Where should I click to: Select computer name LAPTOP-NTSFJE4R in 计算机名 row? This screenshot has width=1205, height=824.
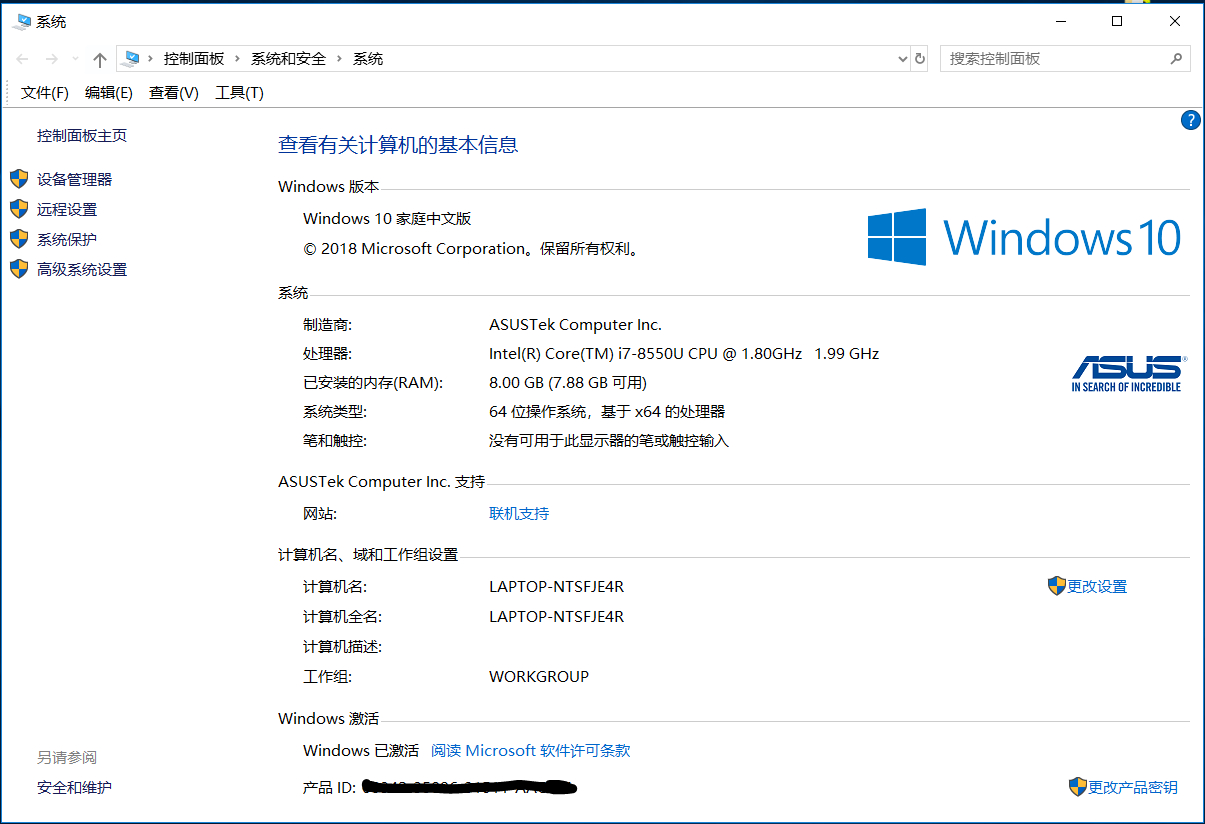pos(556,587)
